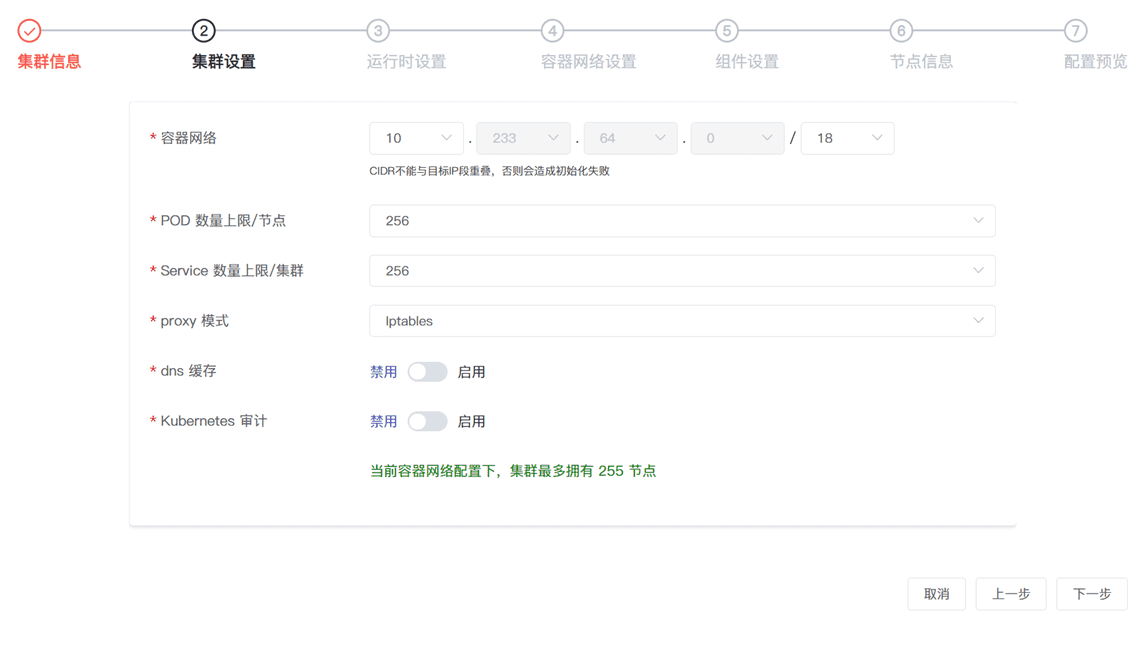
Task: Open the CIDR prefix dropdown showing 18
Action: coord(847,138)
